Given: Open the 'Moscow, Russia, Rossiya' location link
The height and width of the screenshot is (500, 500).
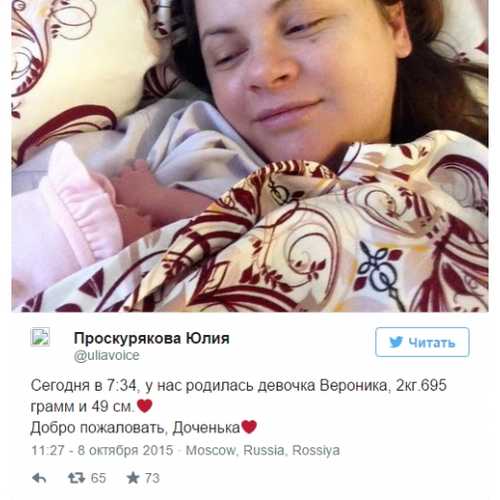Looking at the screenshot, I should (x=263, y=450).
